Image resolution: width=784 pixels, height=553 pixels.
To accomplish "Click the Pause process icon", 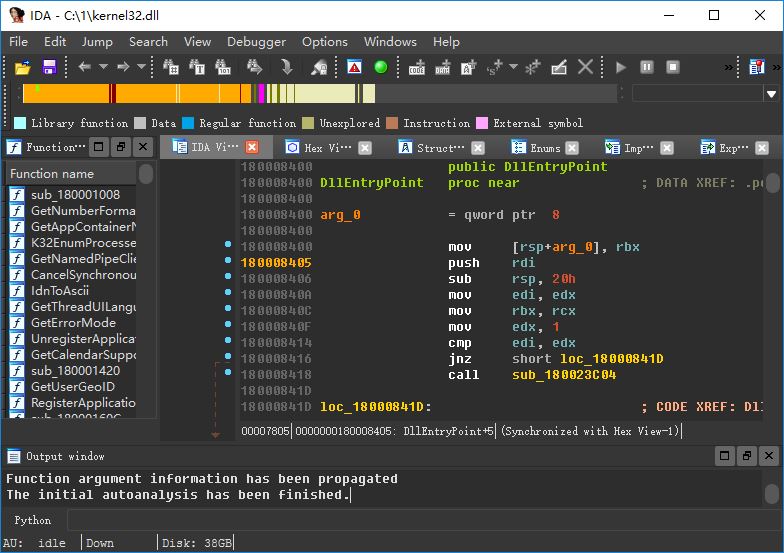I will pos(647,67).
